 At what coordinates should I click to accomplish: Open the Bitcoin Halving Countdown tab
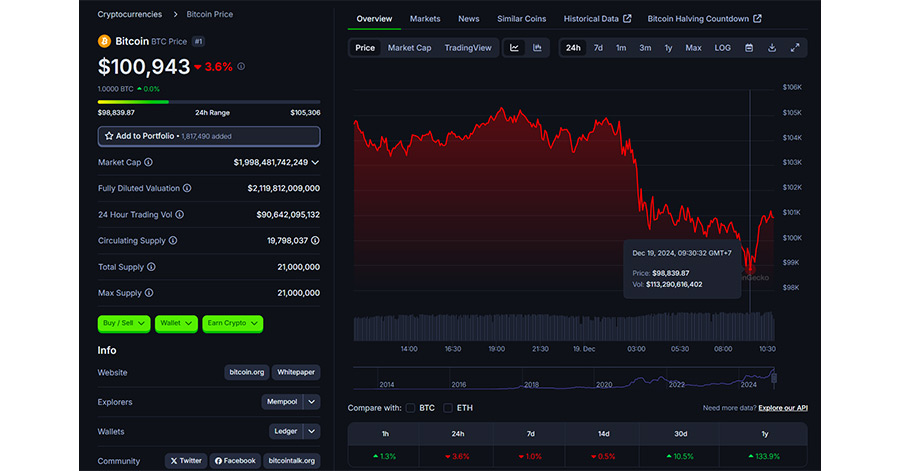[704, 18]
